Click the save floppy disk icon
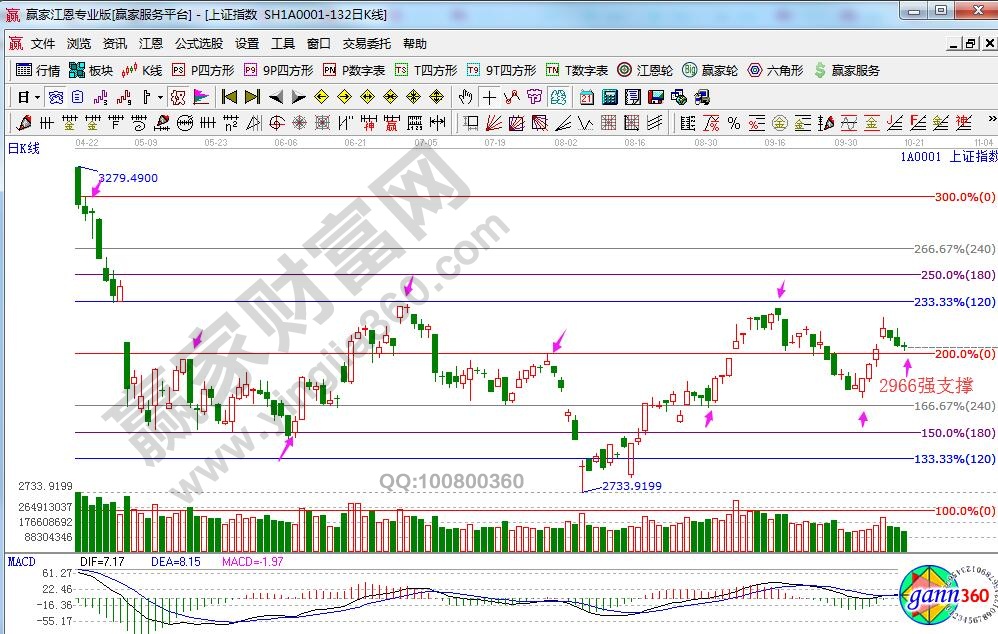The image size is (998, 634). [656, 97]
